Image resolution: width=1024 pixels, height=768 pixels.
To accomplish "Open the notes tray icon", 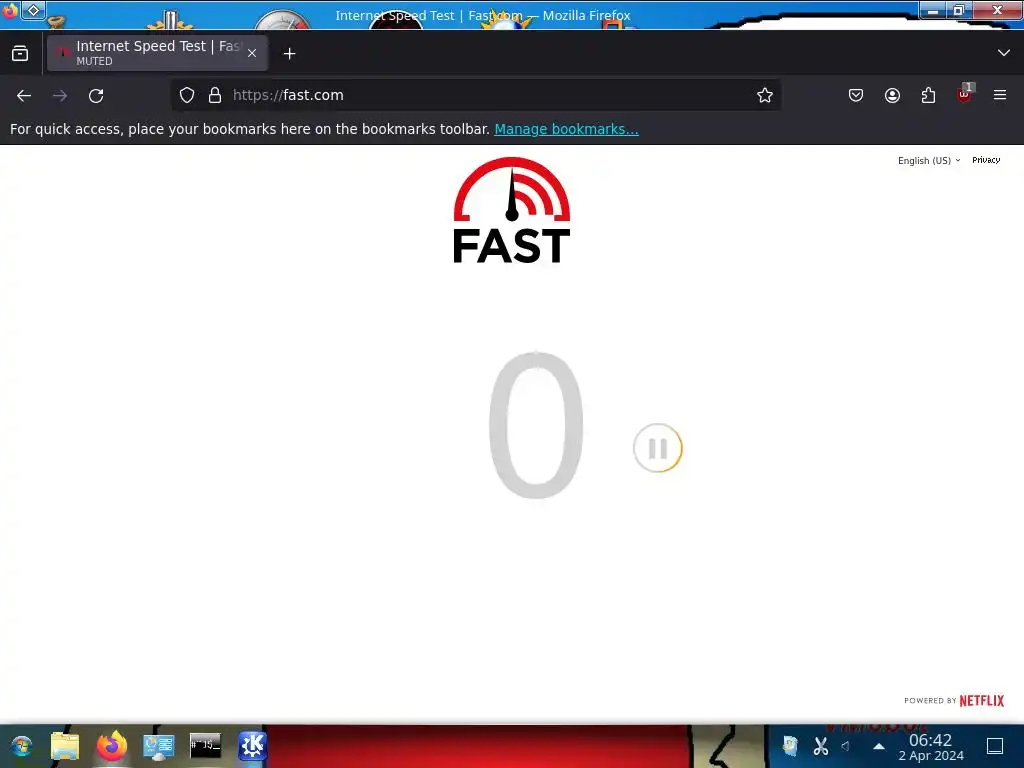I will (790, 746).
